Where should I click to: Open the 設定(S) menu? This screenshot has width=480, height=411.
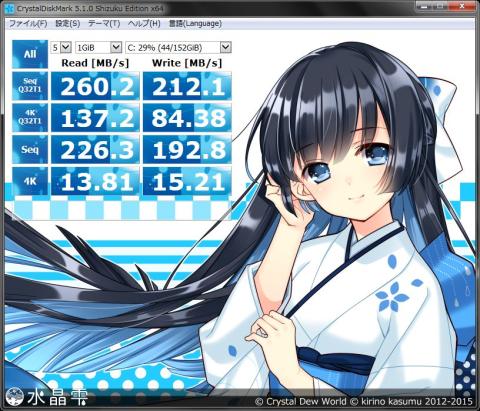pyautogui.click(x=68, y=24)
